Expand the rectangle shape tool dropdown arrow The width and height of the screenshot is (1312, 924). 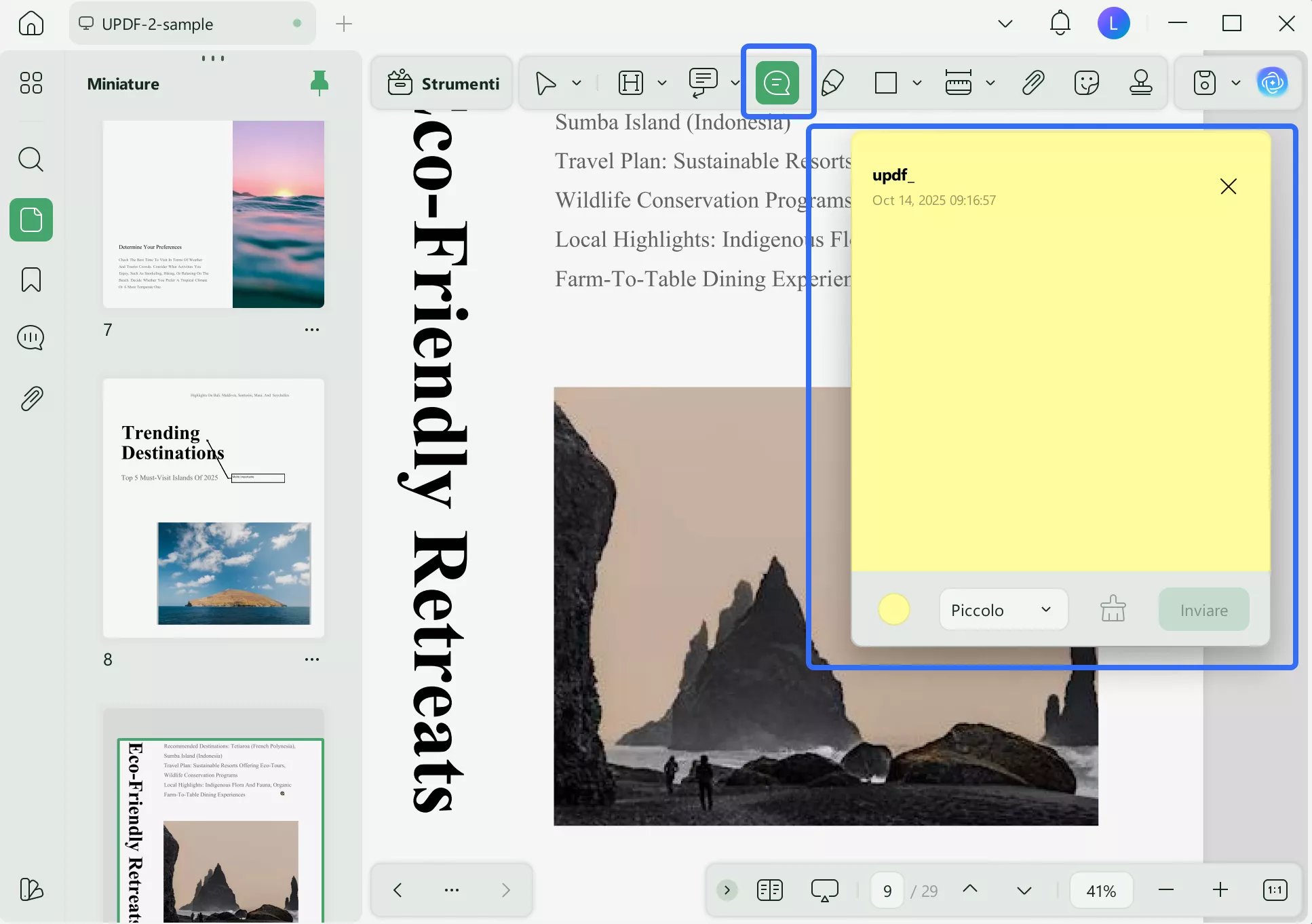917,83
